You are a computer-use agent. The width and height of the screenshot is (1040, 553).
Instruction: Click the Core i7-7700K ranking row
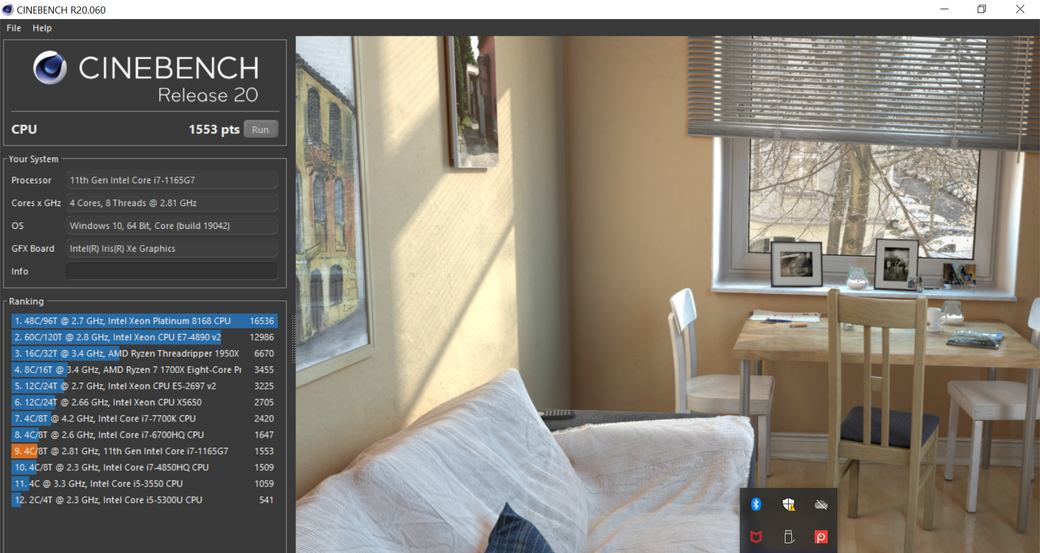[144, 419]
